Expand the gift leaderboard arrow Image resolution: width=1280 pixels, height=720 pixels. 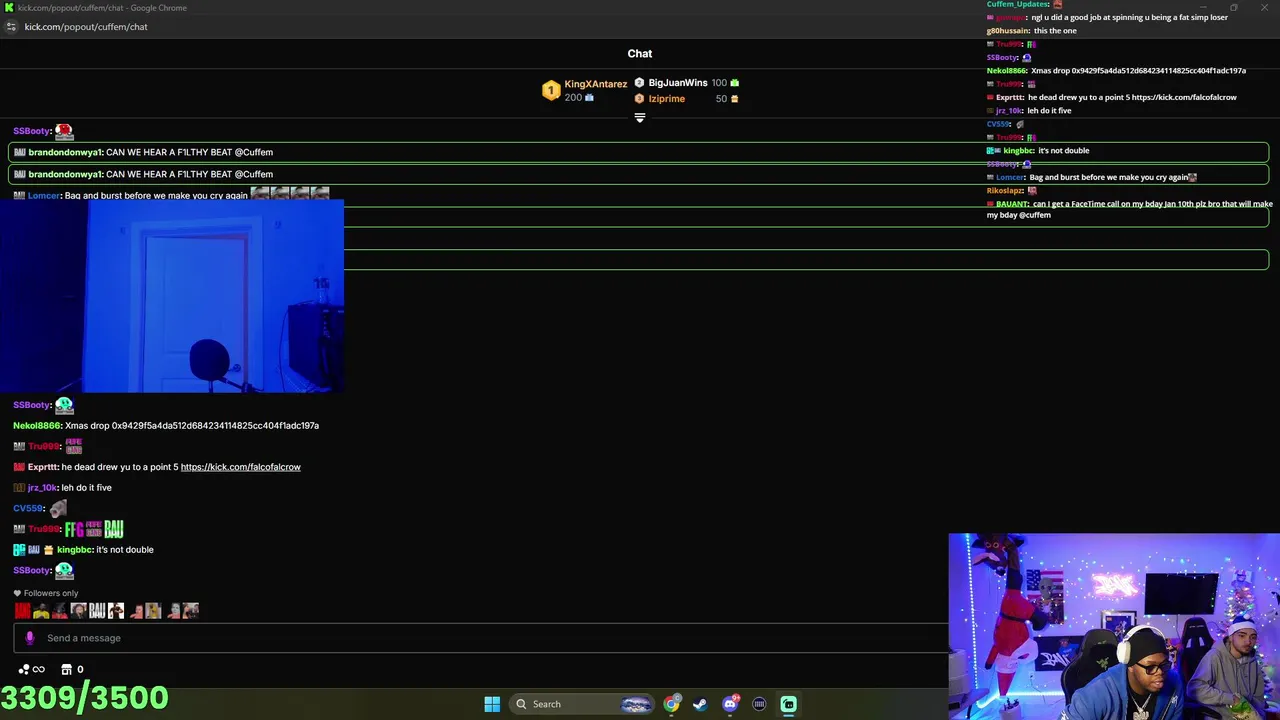click(640, 117)
